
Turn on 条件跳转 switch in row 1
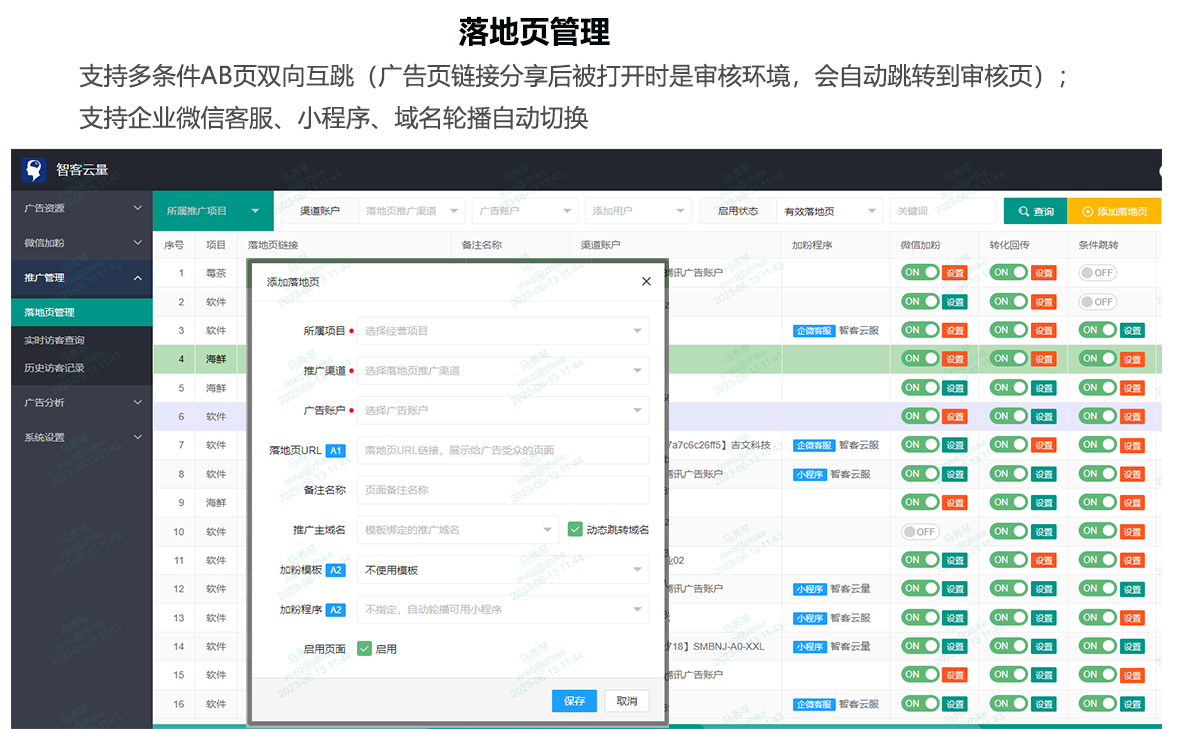point(1097,272)
